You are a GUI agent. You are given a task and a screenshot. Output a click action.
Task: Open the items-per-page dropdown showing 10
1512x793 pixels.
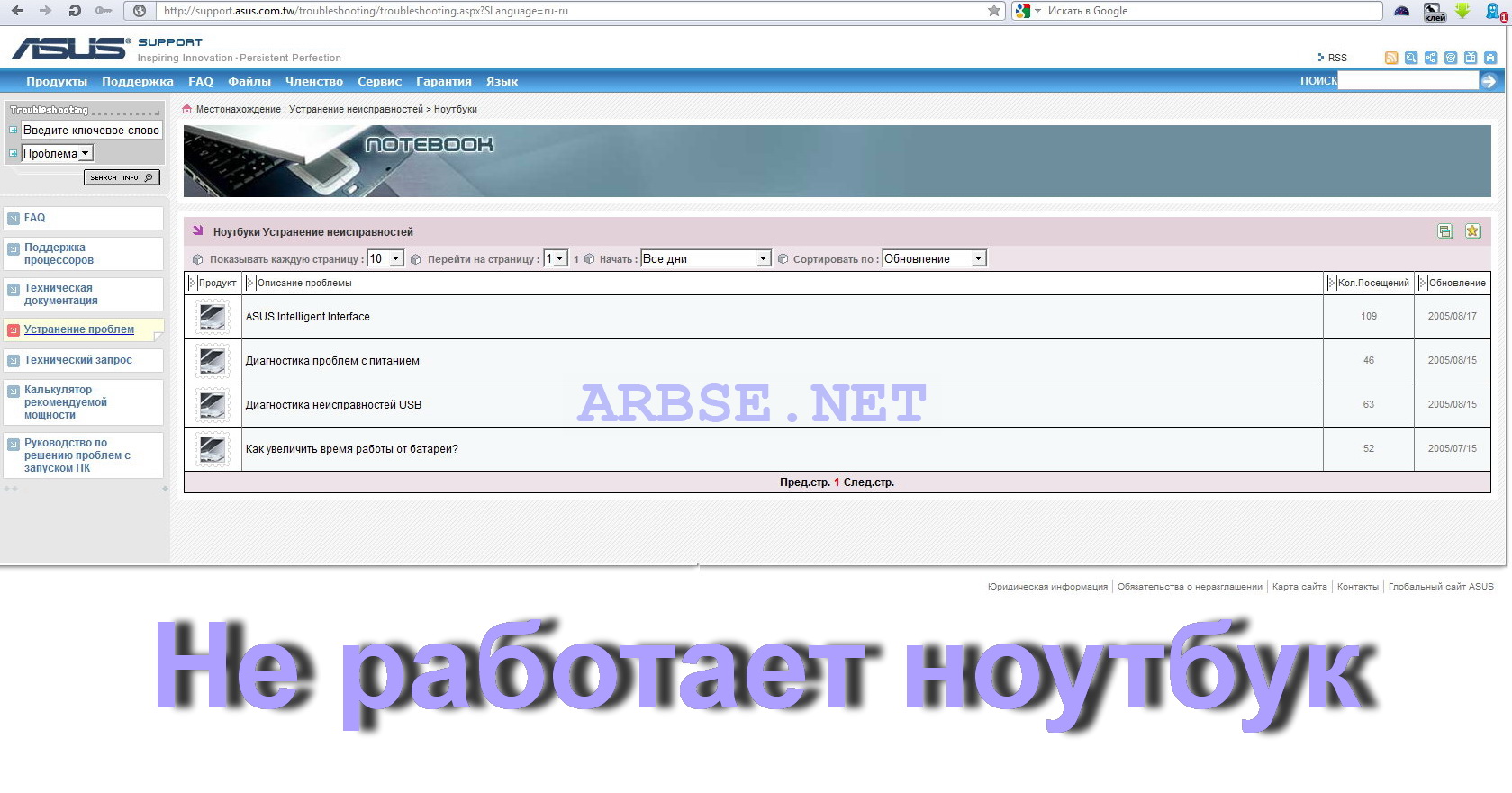click(x=385, y=259)
